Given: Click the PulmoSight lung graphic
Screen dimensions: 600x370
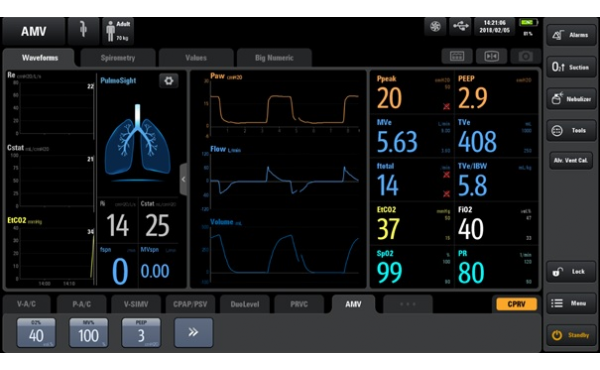Looking at the screenshot, I should (x=137, y=142).
